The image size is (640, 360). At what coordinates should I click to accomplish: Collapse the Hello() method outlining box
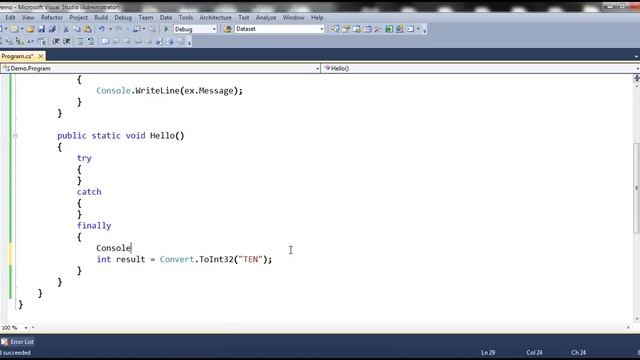pos(15,136)
